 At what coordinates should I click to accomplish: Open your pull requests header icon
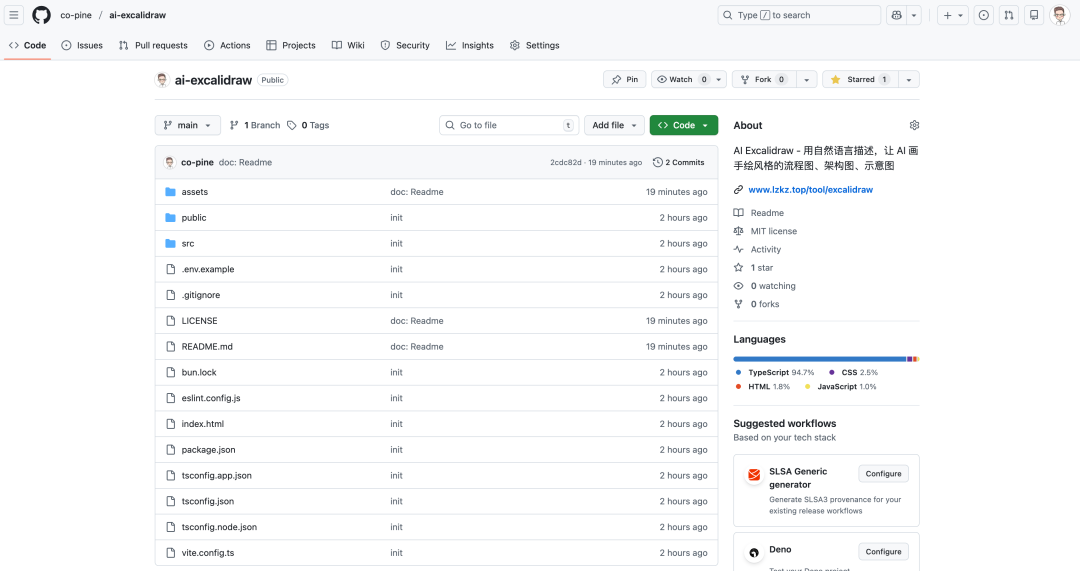click(x=1009, y=15)
